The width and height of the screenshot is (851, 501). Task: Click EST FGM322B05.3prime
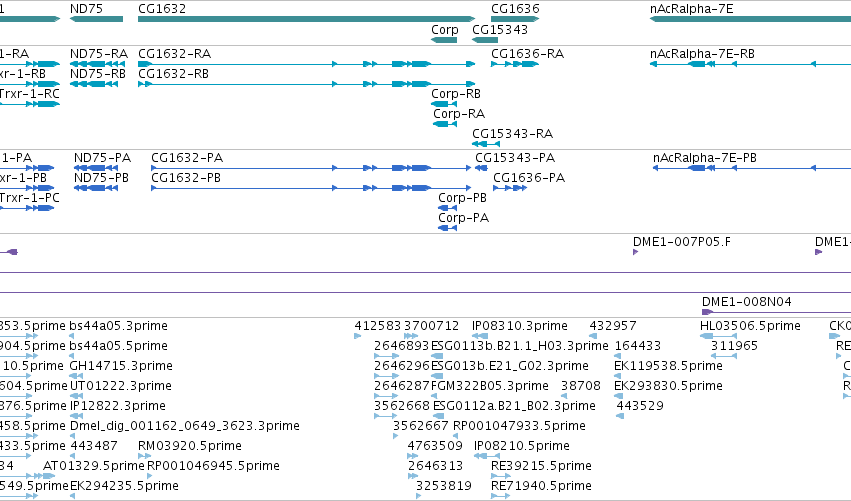tap(490, 386)
